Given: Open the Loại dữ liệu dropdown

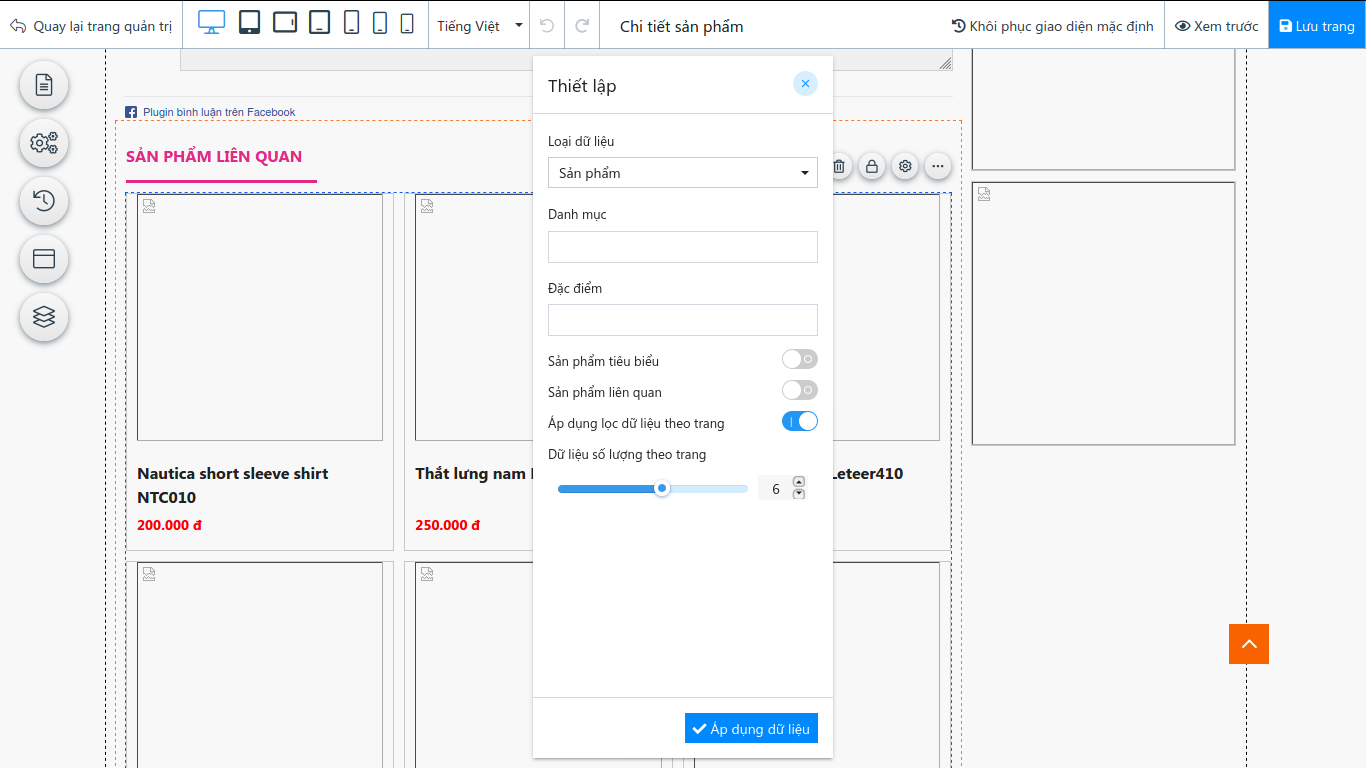Looking at the screenshot, I should (683, 173).
